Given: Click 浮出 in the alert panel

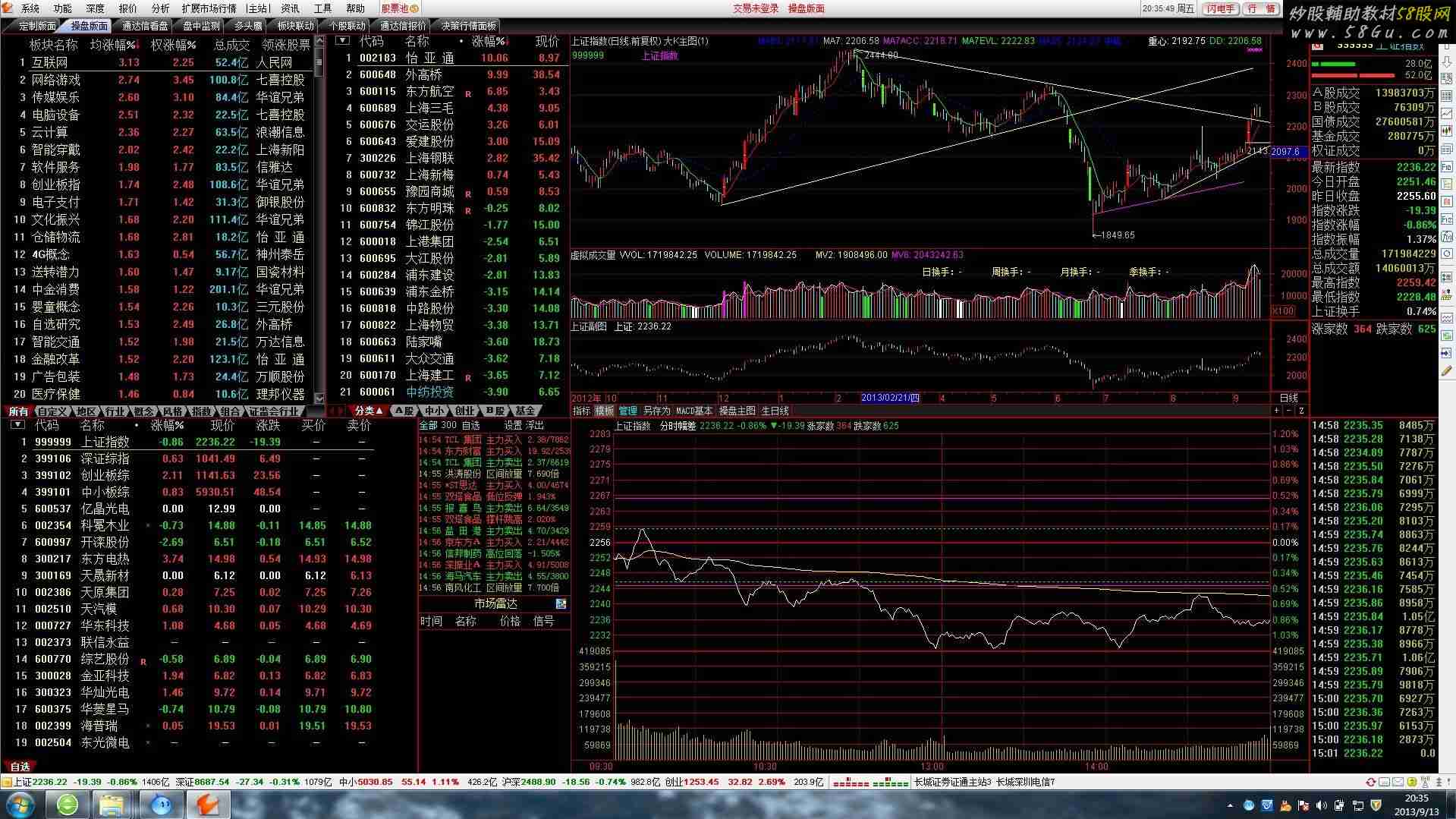Looking at the screenshot, I should [x=535, y=425].
